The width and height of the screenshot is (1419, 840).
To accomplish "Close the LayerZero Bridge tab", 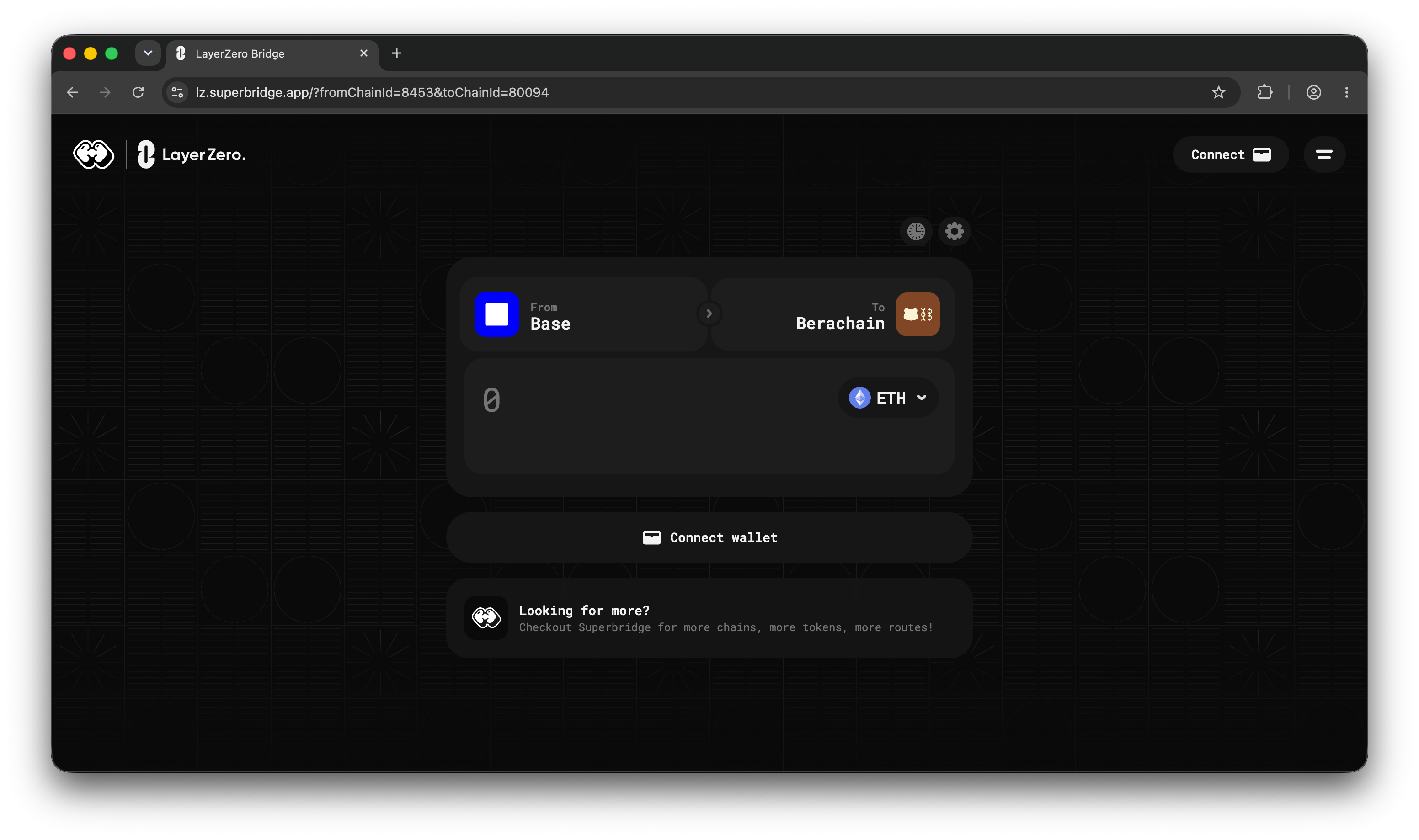I will (364, 53).
